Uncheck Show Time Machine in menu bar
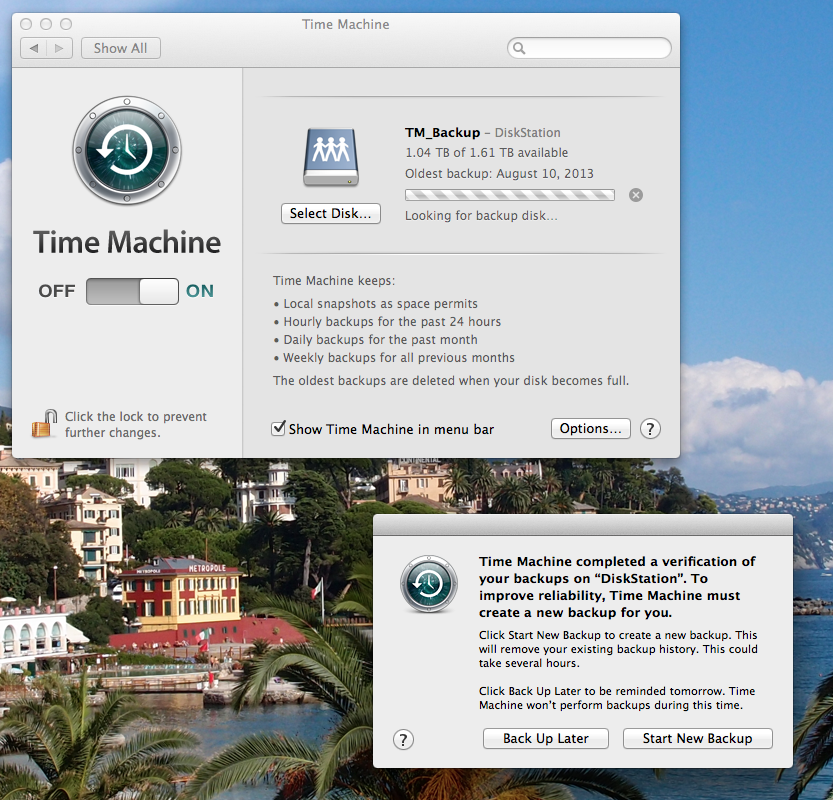The image size is (833, 800). 279,429
